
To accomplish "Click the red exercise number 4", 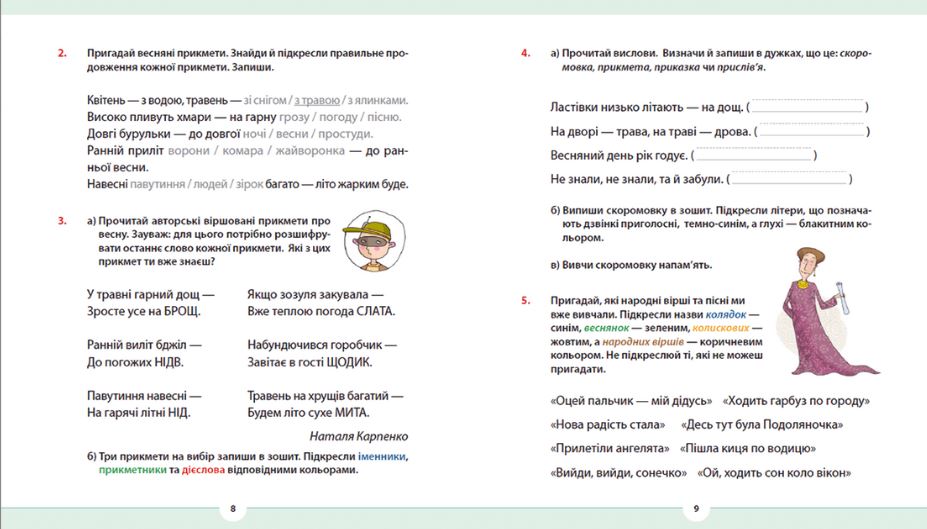I will pyautogui.click(x=525, y=53).
